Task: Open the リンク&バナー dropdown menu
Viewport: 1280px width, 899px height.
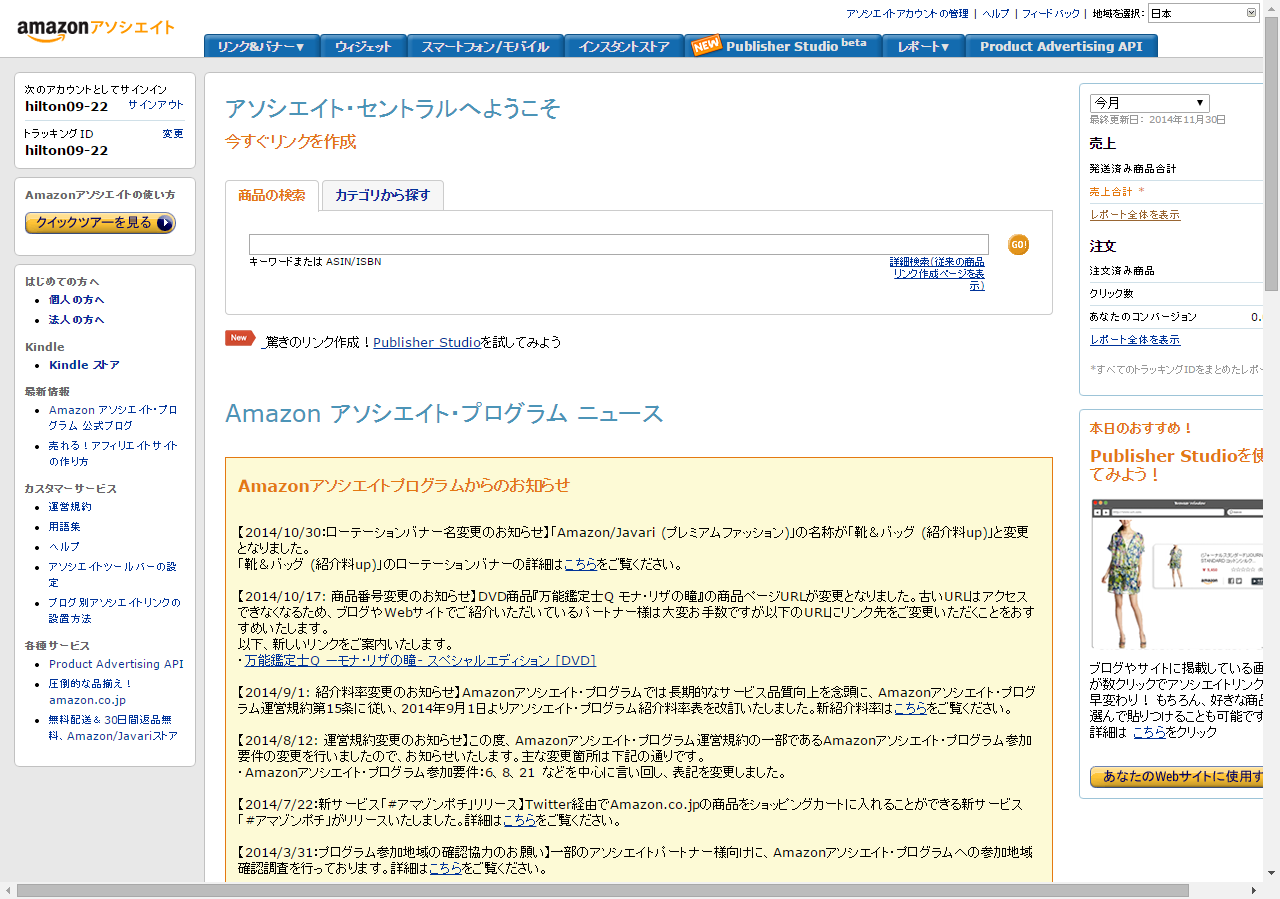Action: [x=262, y=46]
